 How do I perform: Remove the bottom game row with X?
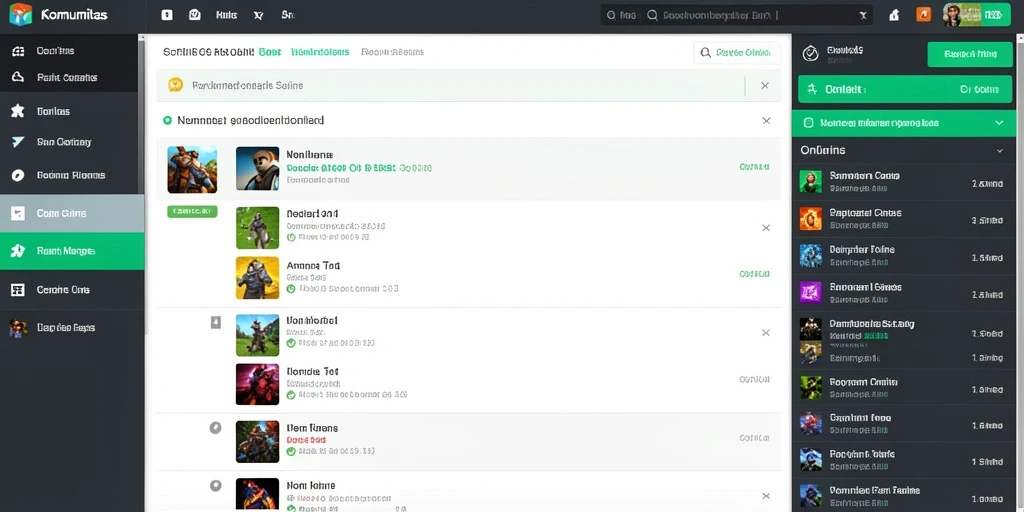766,496
